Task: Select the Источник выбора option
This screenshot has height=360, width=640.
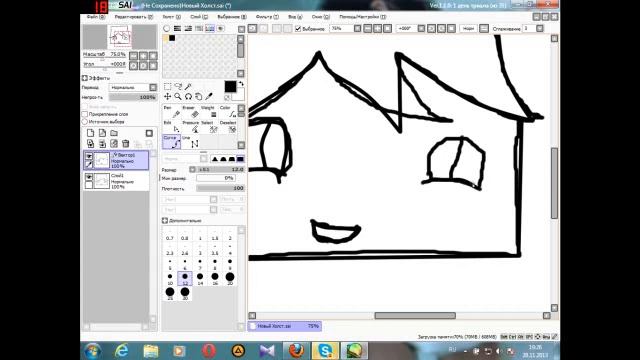Action: pos(85,122)
